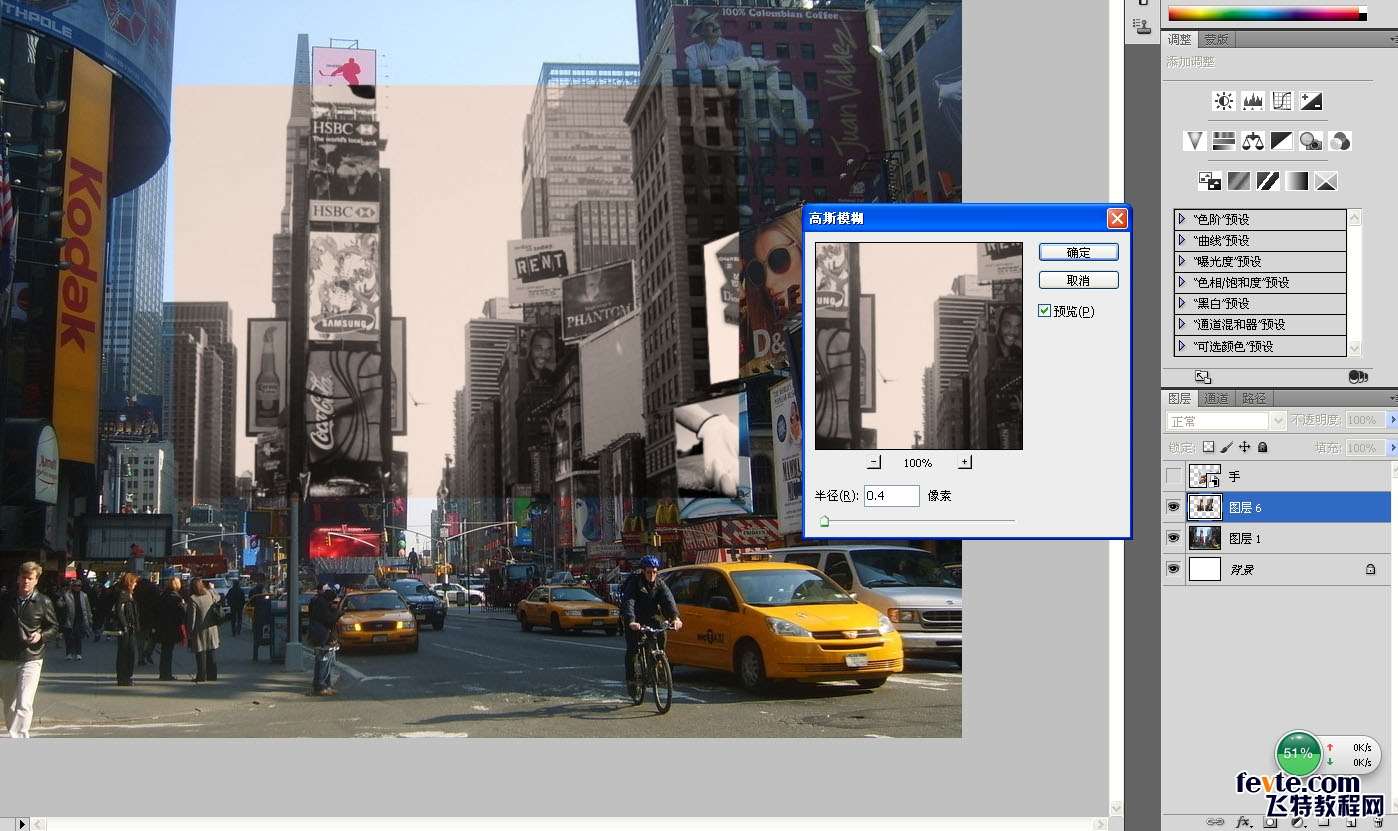Pick a color from the spectrum ramp
The width and height of the screenshot is (1398, 831).
click(1266, 14)
